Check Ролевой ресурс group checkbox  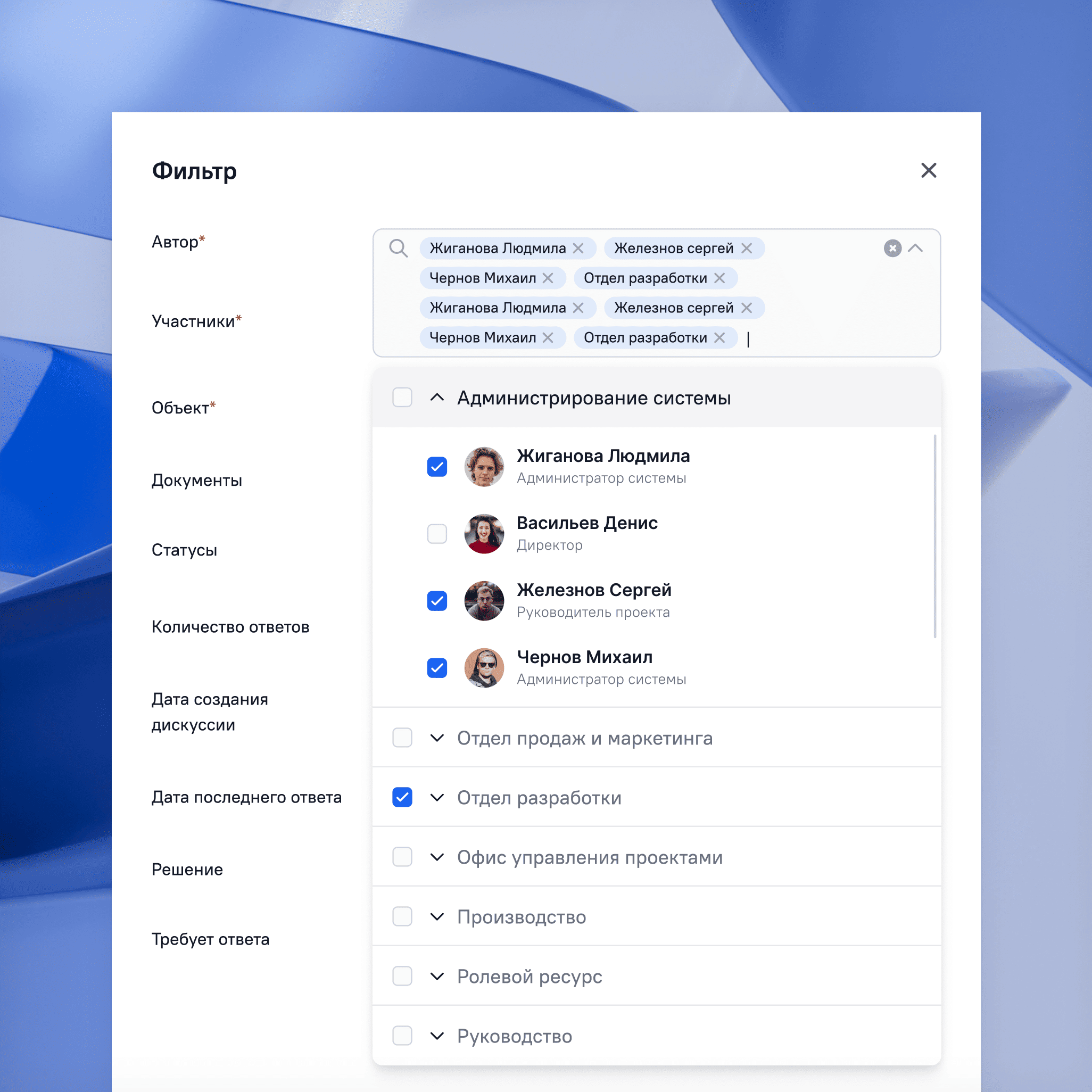tap(402, 976)
